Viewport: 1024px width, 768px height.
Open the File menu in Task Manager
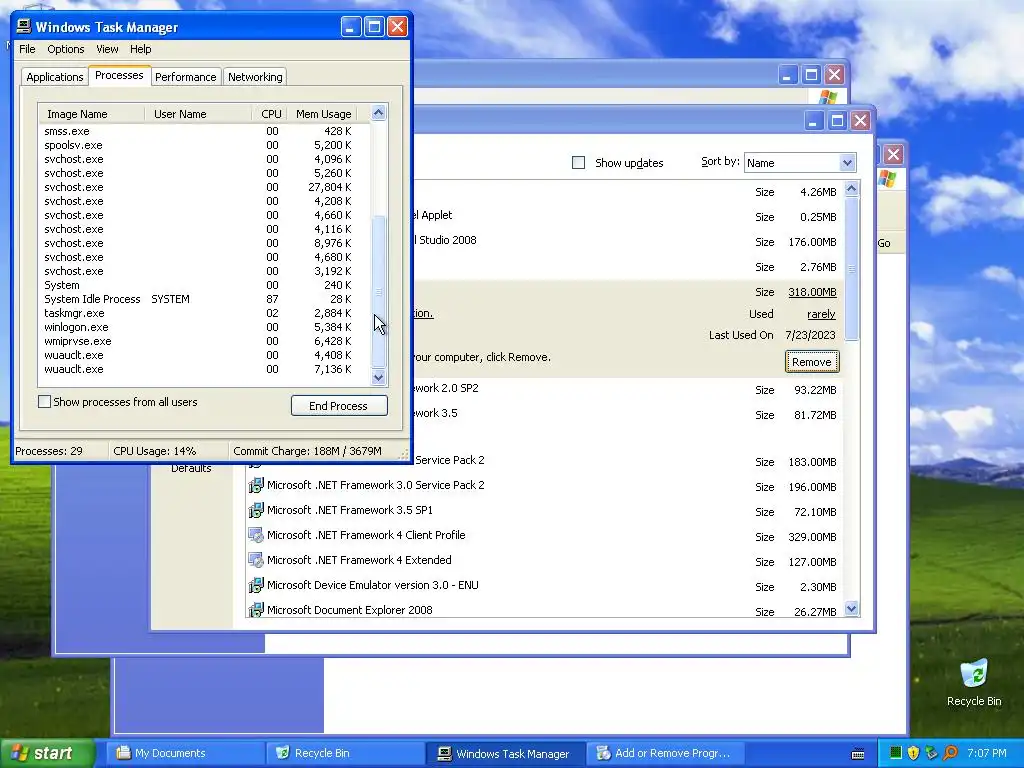point(27,49)
